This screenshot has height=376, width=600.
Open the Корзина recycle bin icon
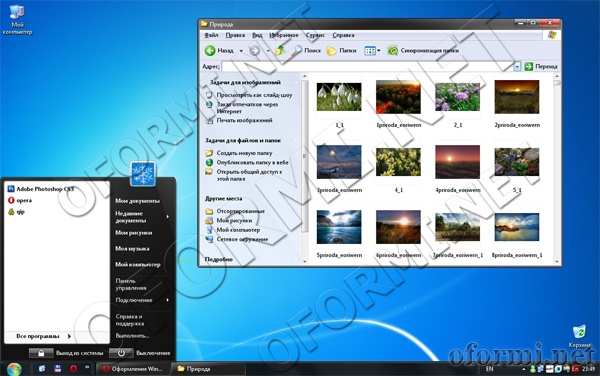click(x=579, y=332)
